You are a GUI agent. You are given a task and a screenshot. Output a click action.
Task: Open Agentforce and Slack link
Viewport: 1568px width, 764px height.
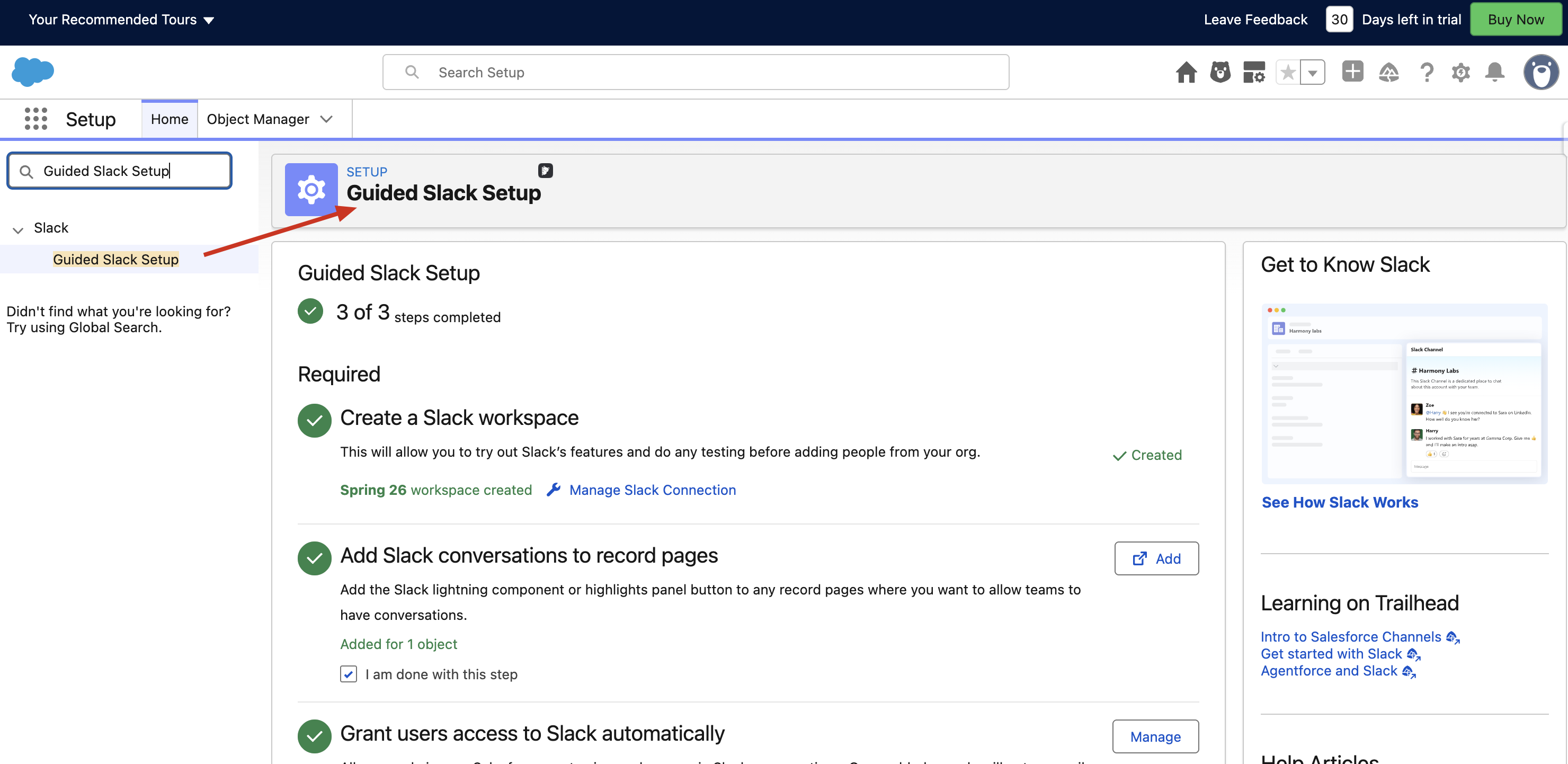pyautogui.click(x=1329, y=670)
